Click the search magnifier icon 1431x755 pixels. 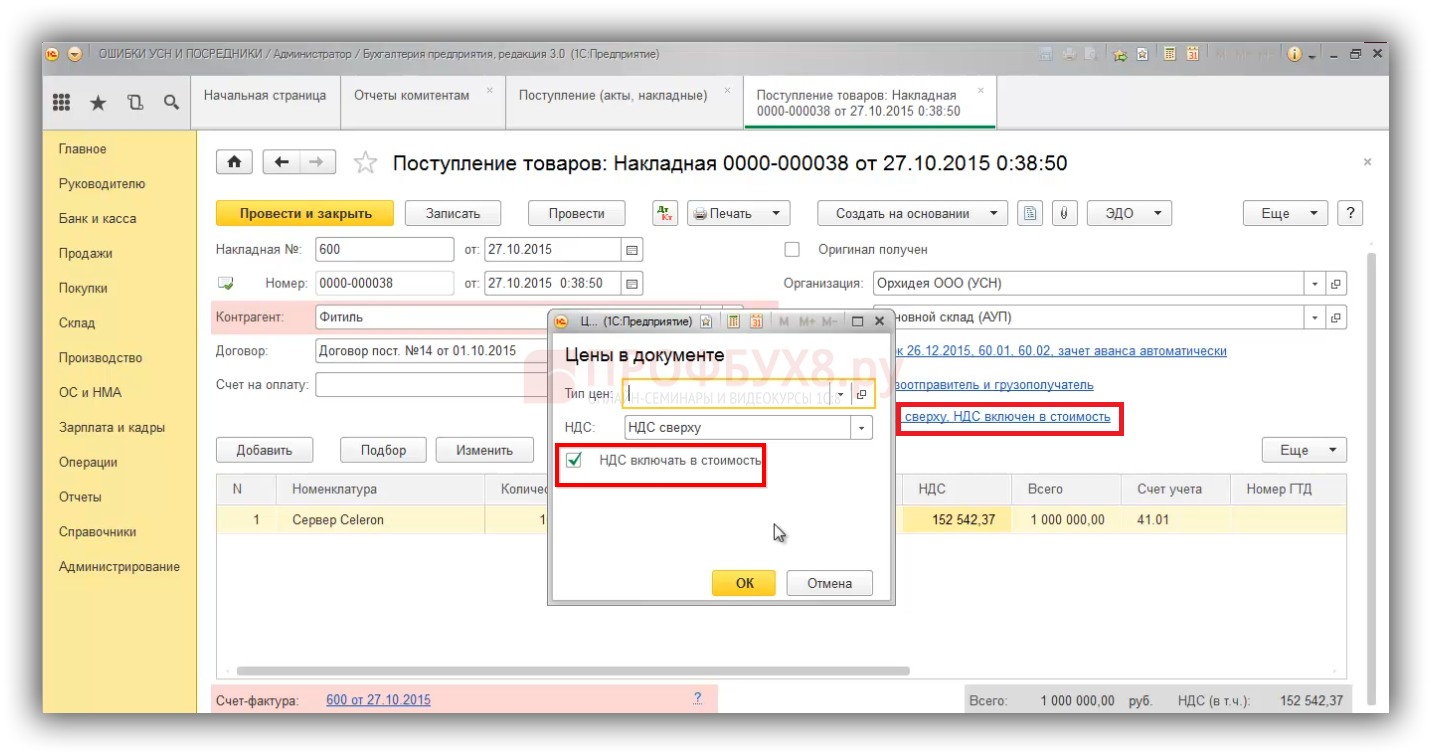point(171,102)
